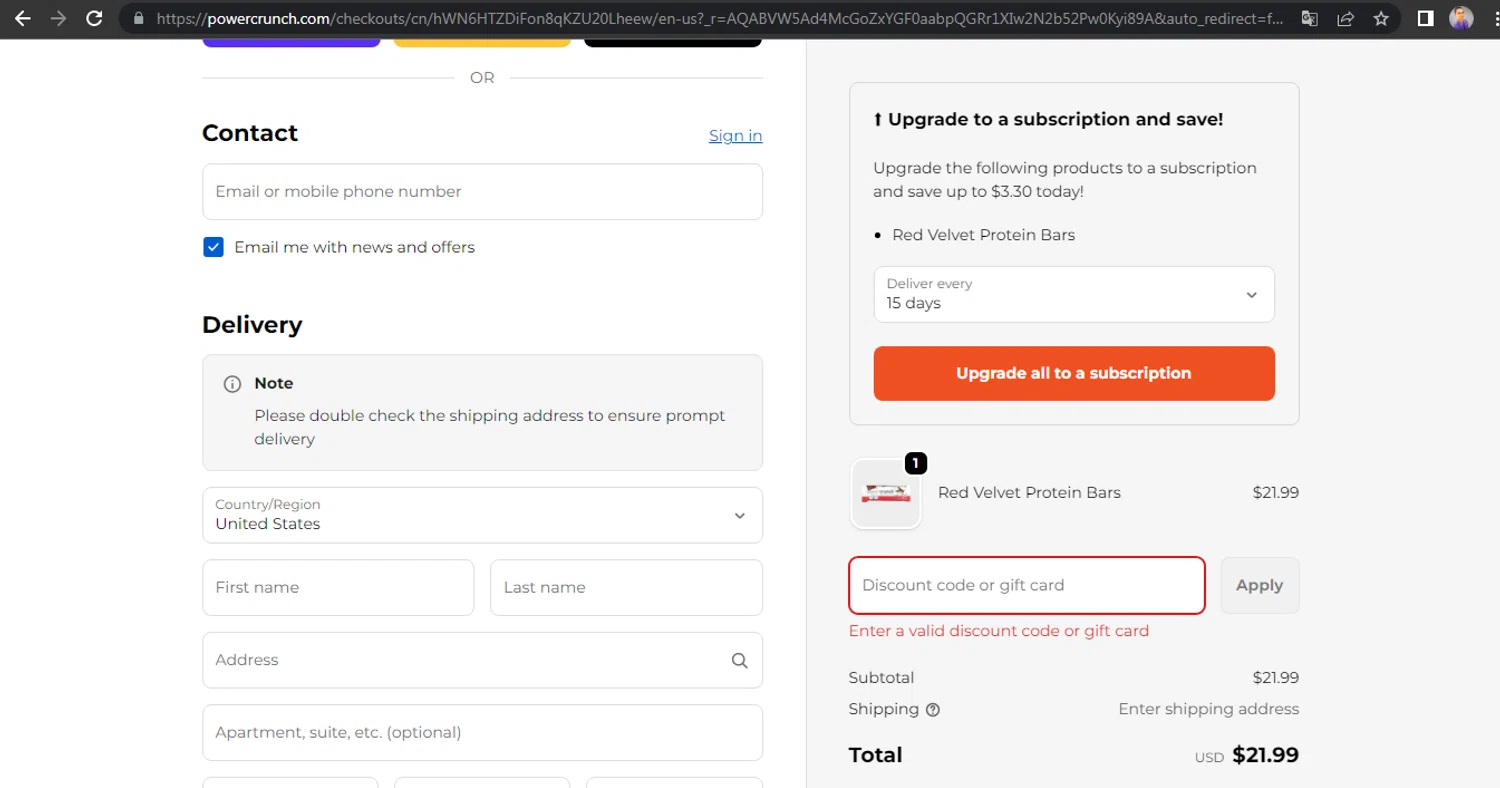Viewport: 1500px width, 788px height.
Task: Go back with the browser back arrow
Action: [x=22, y=18]
